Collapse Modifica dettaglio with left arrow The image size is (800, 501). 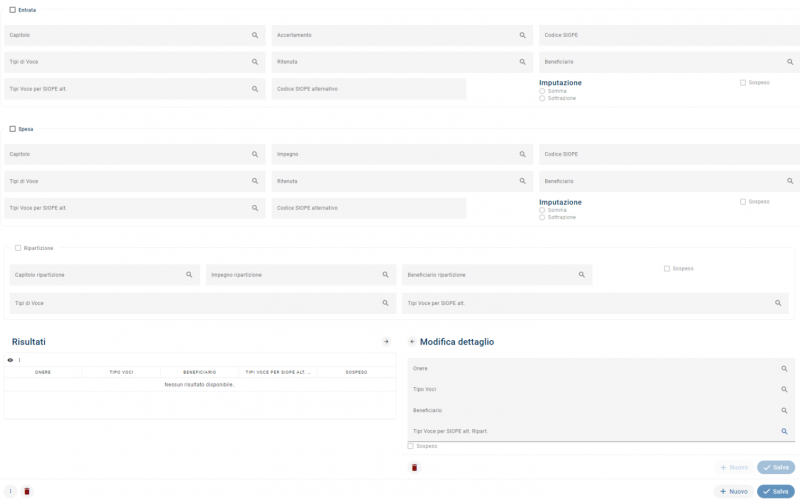pyautogui.click(x=412, y=342)
